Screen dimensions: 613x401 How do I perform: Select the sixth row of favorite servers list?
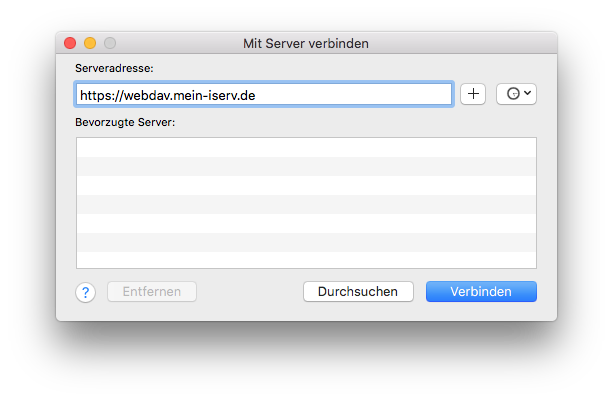coord(306,242)
